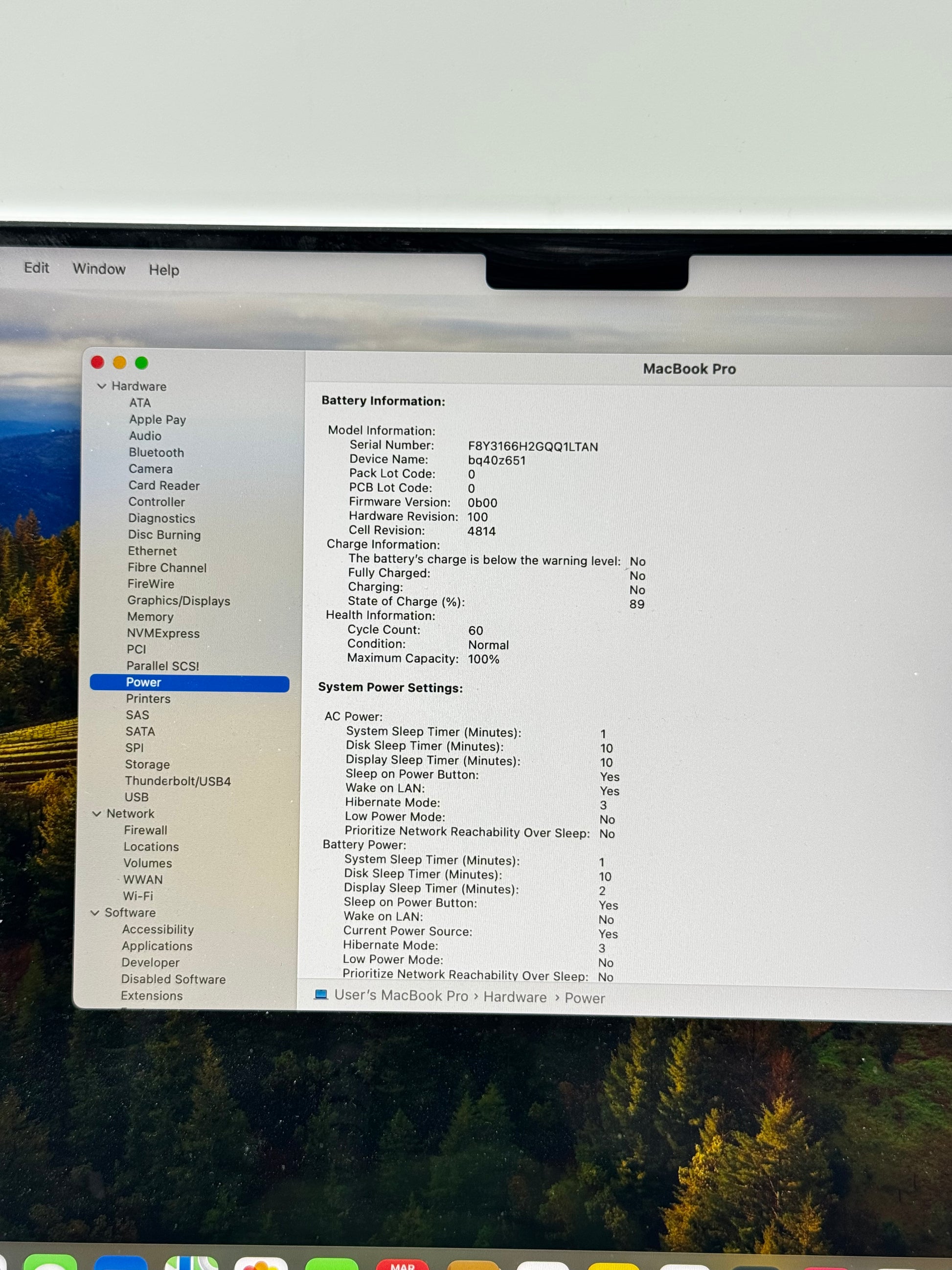
Task: Click the yellow minimize window button
Action: pos(119,362)
